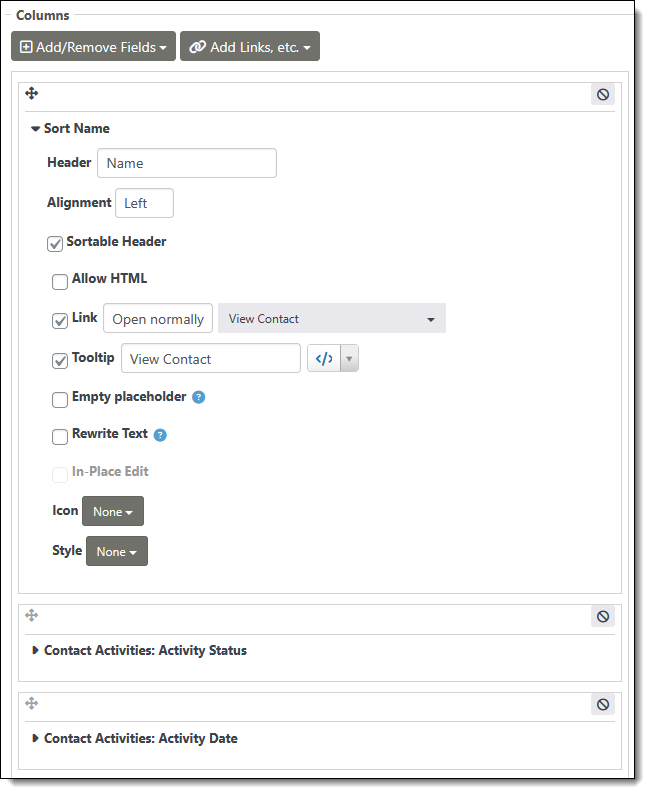This screenshot has height=794, width=650.
Task: Open the Style None dropdown
Action: 116,552
